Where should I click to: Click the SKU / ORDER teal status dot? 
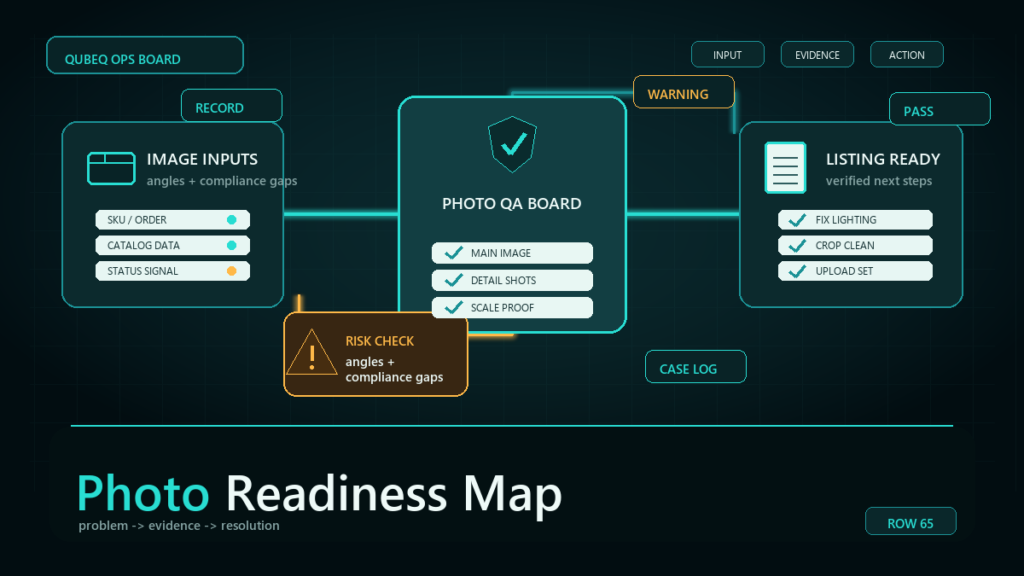click(x=231, y=220)
